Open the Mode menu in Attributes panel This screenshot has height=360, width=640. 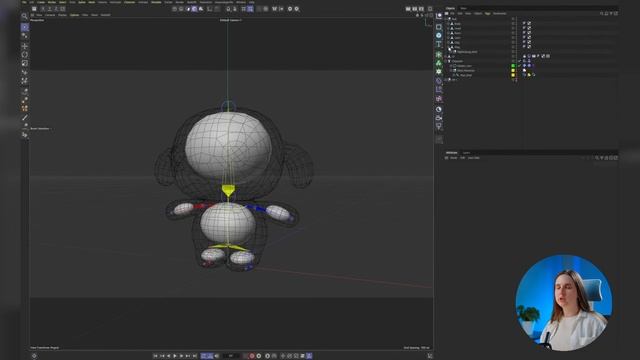click(x=453, y=158)
